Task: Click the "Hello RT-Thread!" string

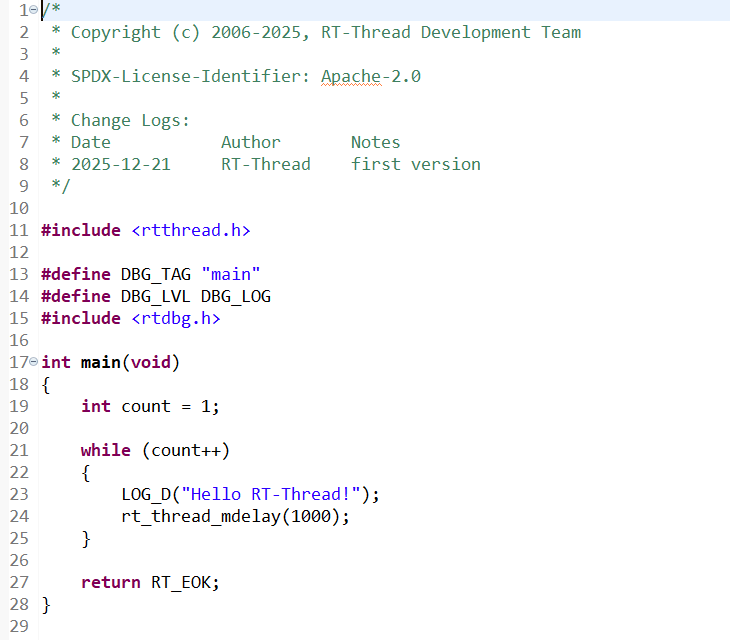Action: pyautogui.click(x=271, y=494)
